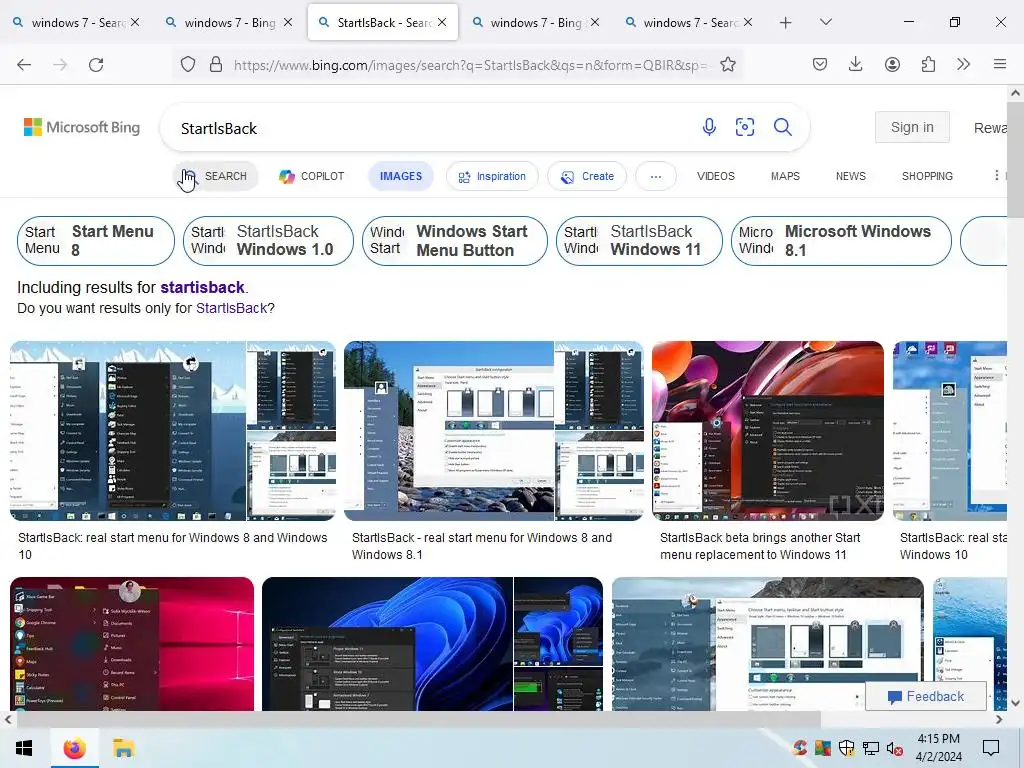Click the startisback corrected link

click(202, 287)
